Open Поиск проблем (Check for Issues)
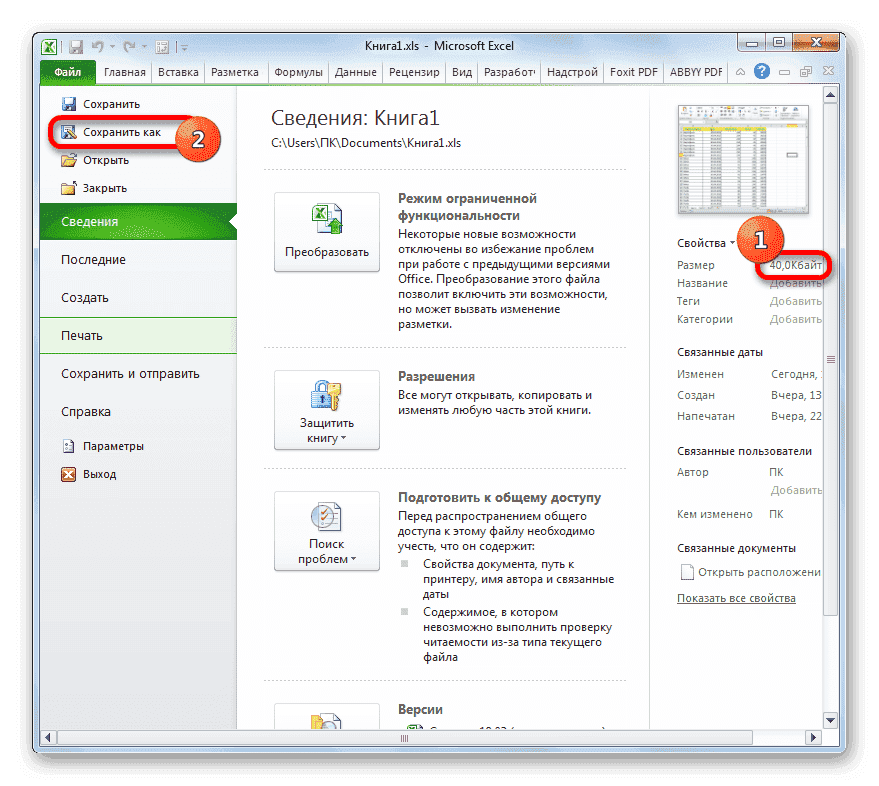Viewport: 879px width, 786px height. (326, 530)
